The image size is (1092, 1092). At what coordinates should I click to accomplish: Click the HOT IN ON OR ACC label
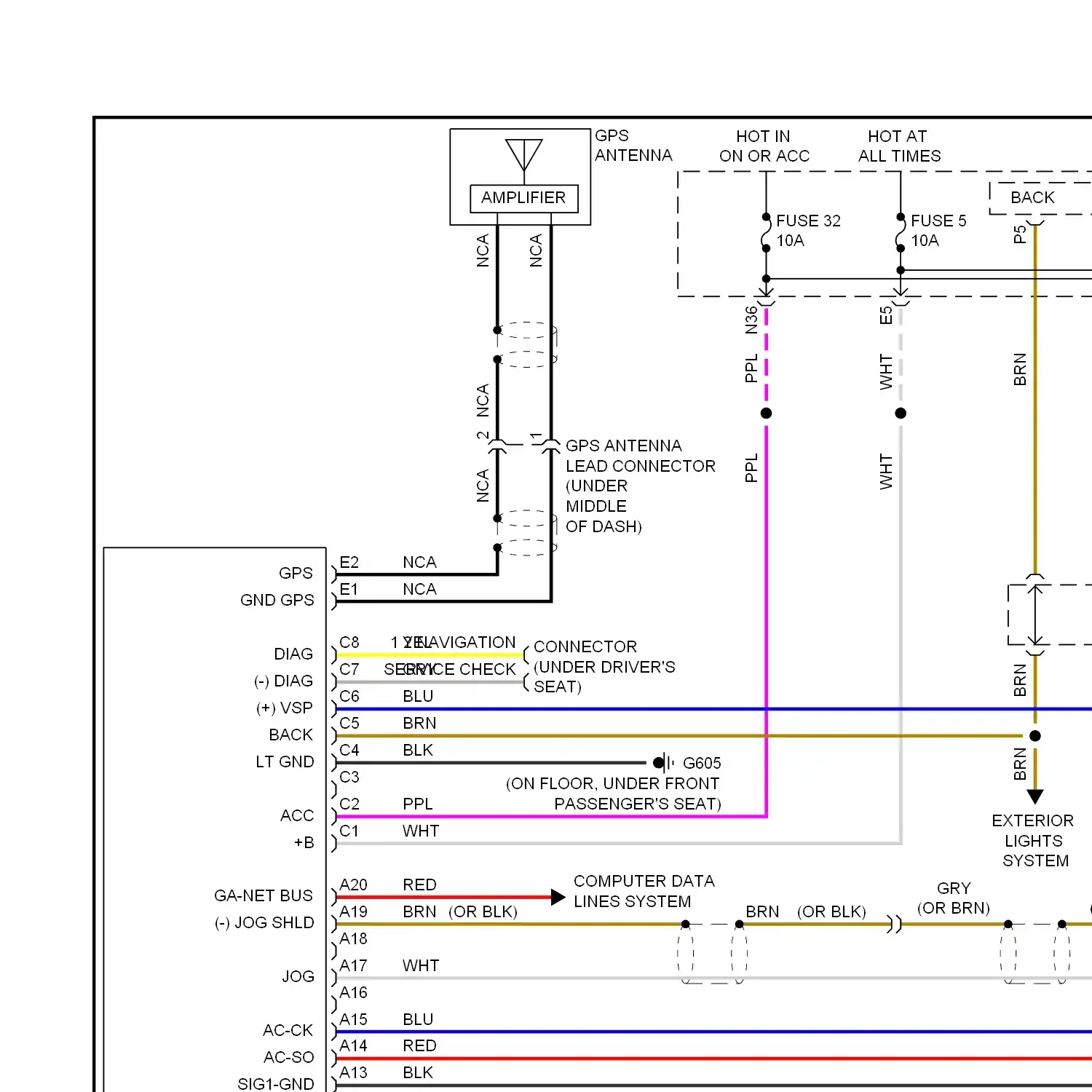[764, 146]
